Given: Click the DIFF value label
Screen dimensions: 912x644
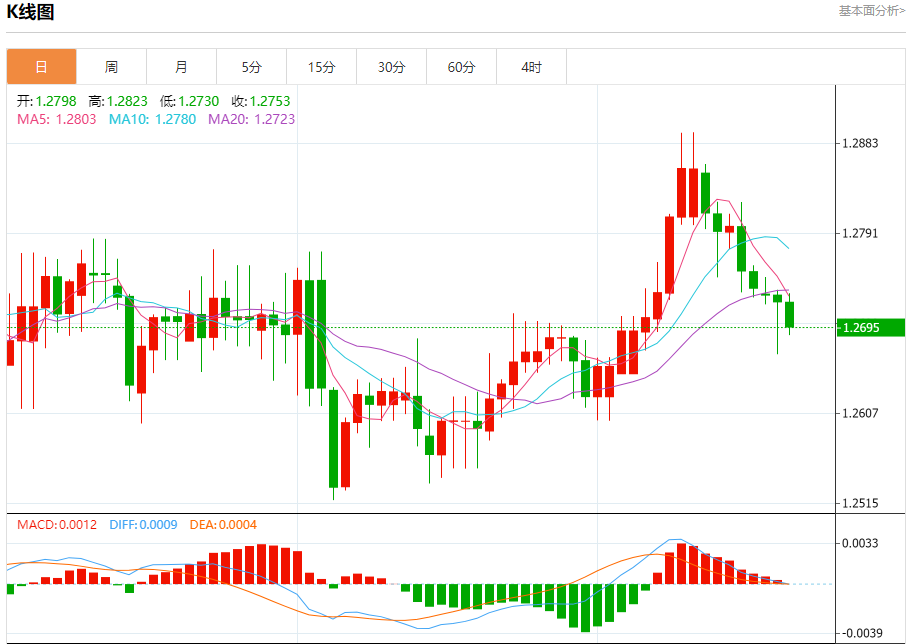Looking at the screenshot, I should click(143, 525).
